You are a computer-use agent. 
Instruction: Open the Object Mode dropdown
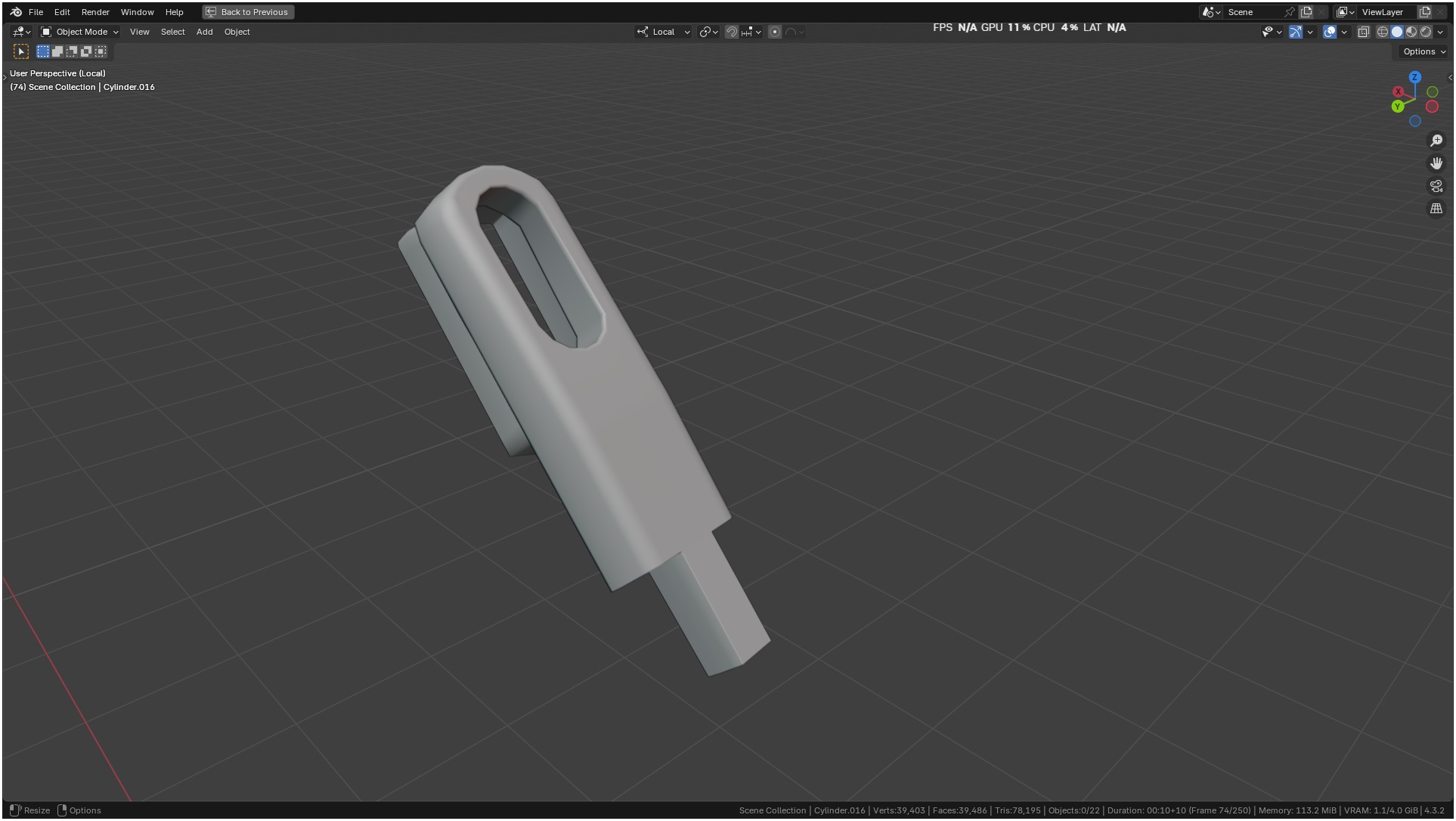pos(79,32)
